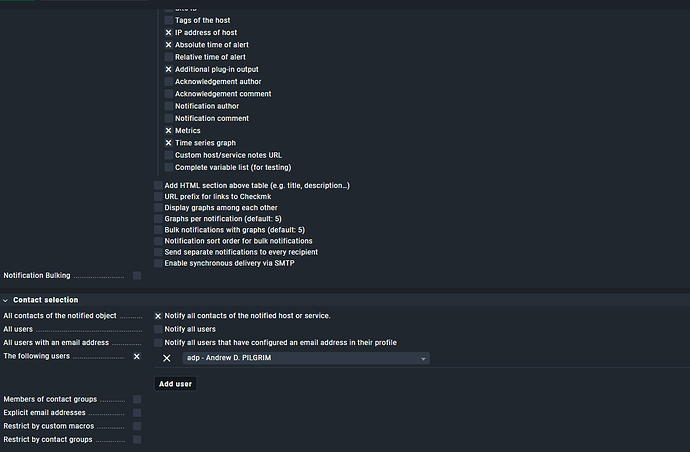Image resolution: width=690 pixels, height=452 pixels.
Task: Enable Relative time of alert
Action: coord(169,57)
